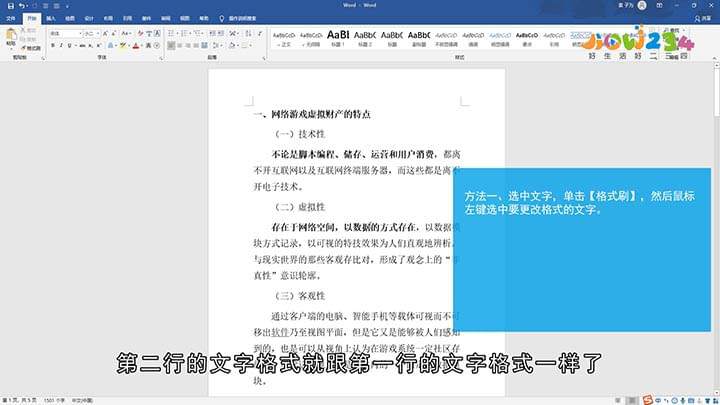Toggle Underline formatting
The width and height of the screenshot is (720, 405).
tap(69, 45)
